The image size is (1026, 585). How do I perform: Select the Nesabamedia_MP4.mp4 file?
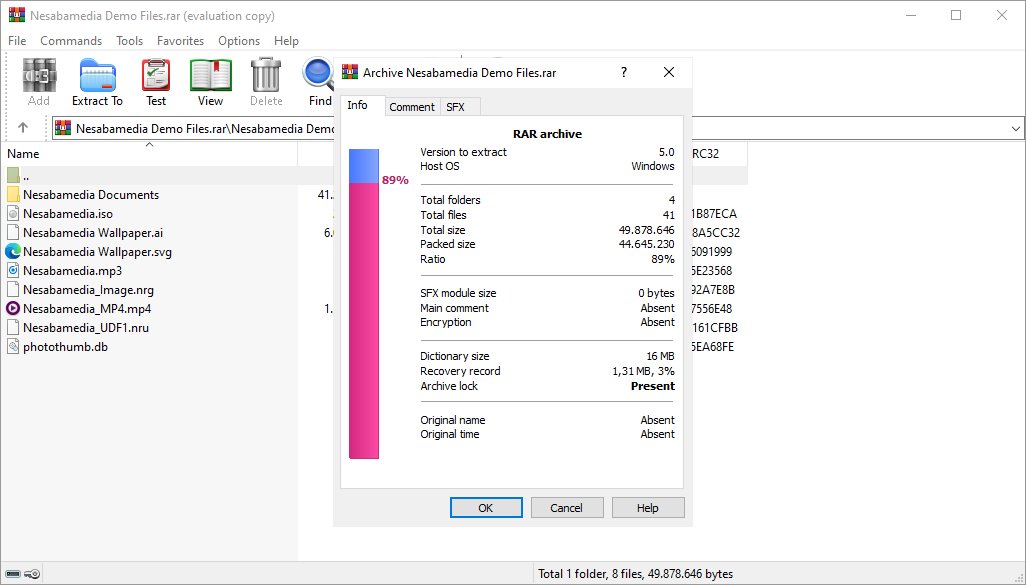click(x=87, y=309)
